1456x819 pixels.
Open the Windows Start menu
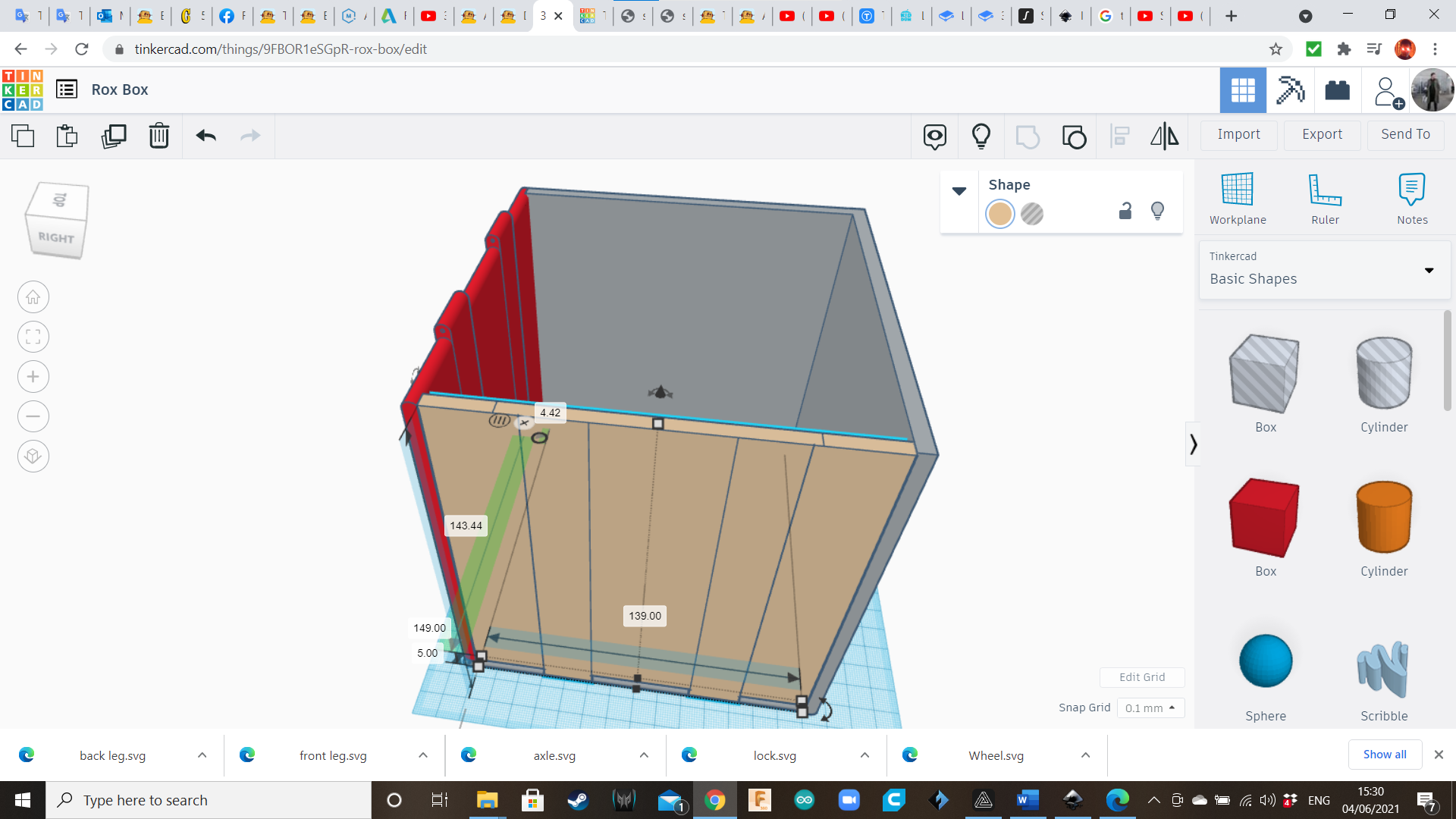[22, 799]
